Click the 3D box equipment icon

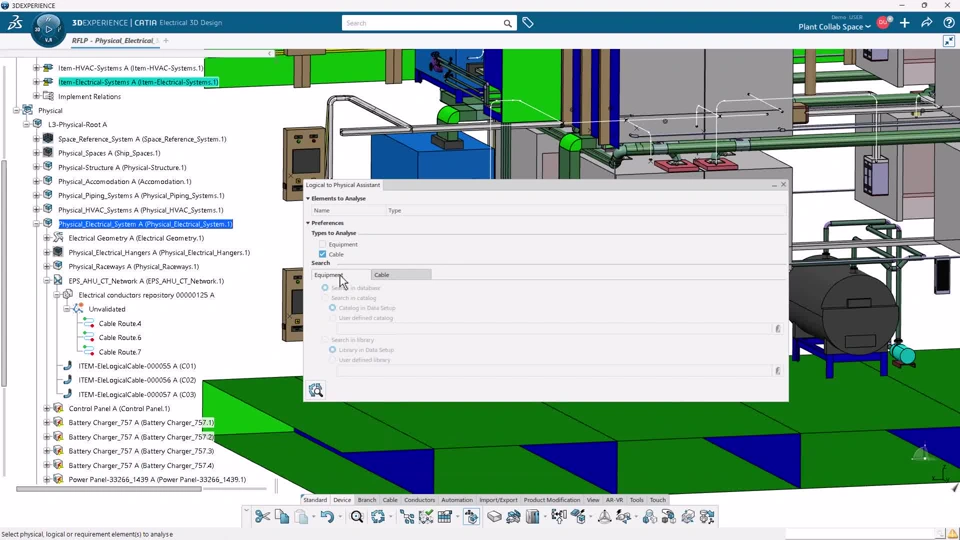pyautogui.click(x=494, y=517)
